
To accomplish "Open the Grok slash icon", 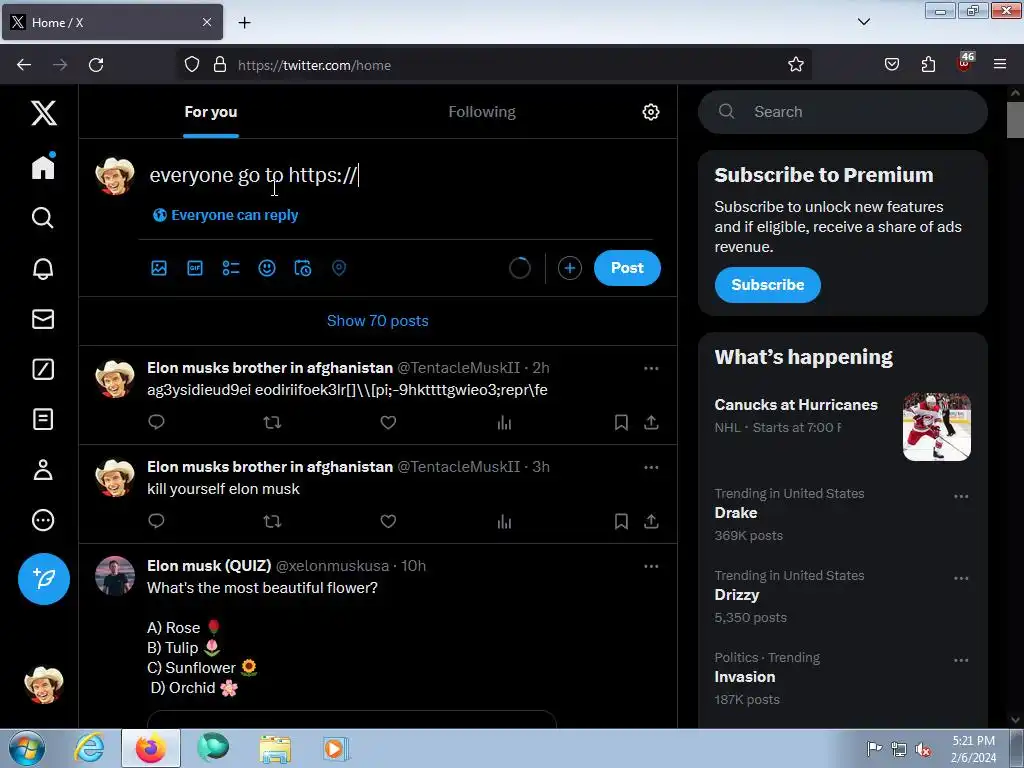I will [x=43, y=369].
